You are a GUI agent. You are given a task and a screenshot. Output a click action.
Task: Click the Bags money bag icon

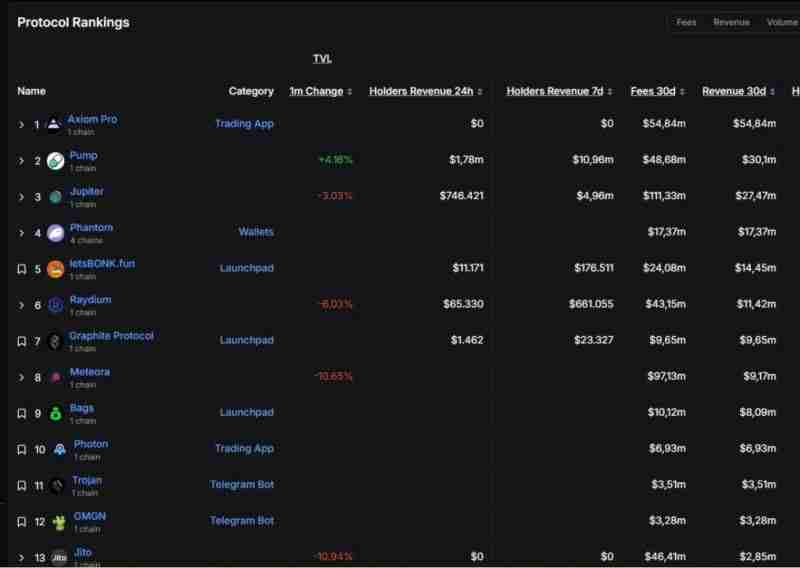pos(56,413)
